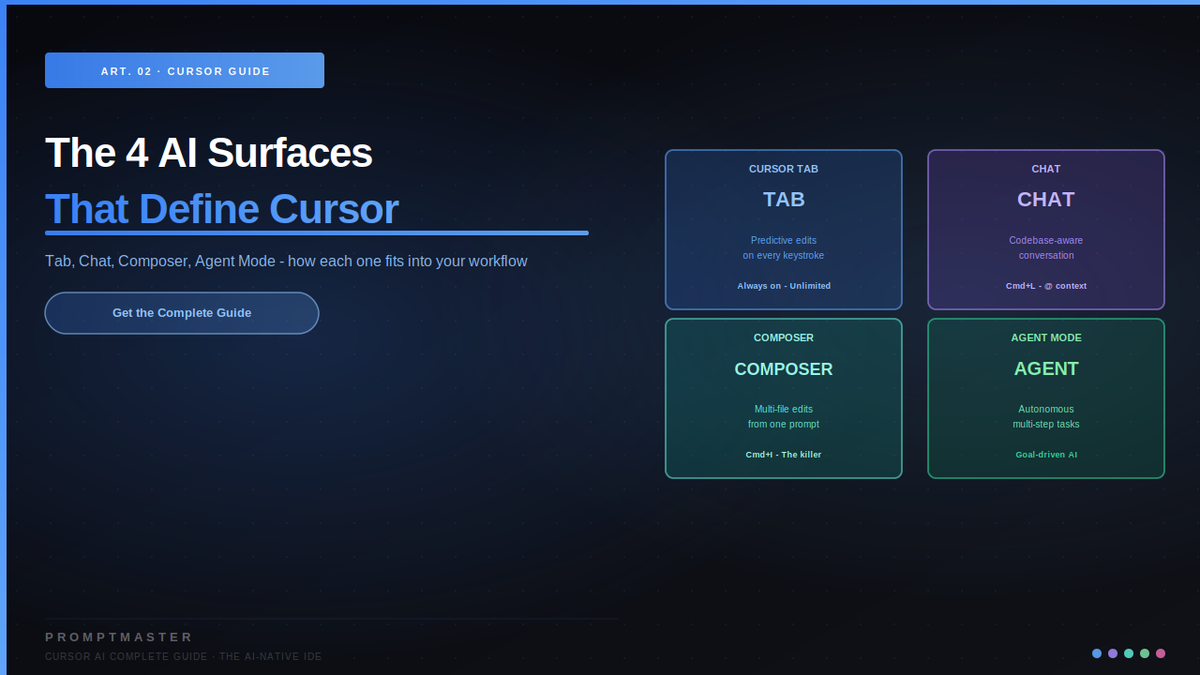Click 'Multi-file edits from one prompt' text
Viewport: 1200px width, 675px height.
(x=784, y=416)
